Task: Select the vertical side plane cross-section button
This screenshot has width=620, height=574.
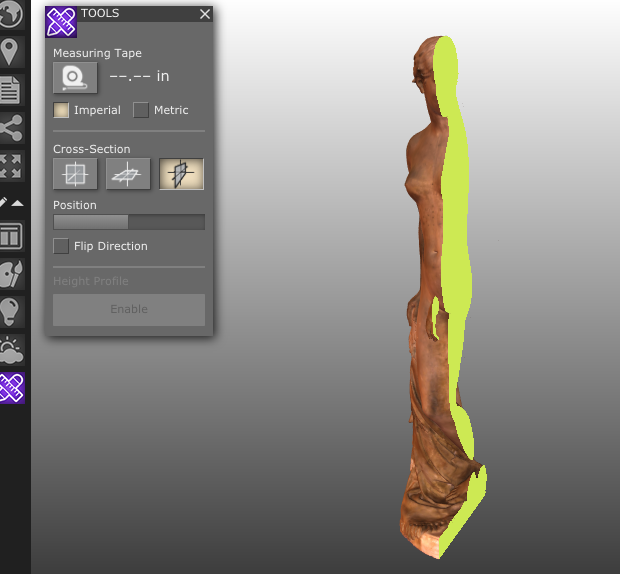Action: (x=181, y=174)
